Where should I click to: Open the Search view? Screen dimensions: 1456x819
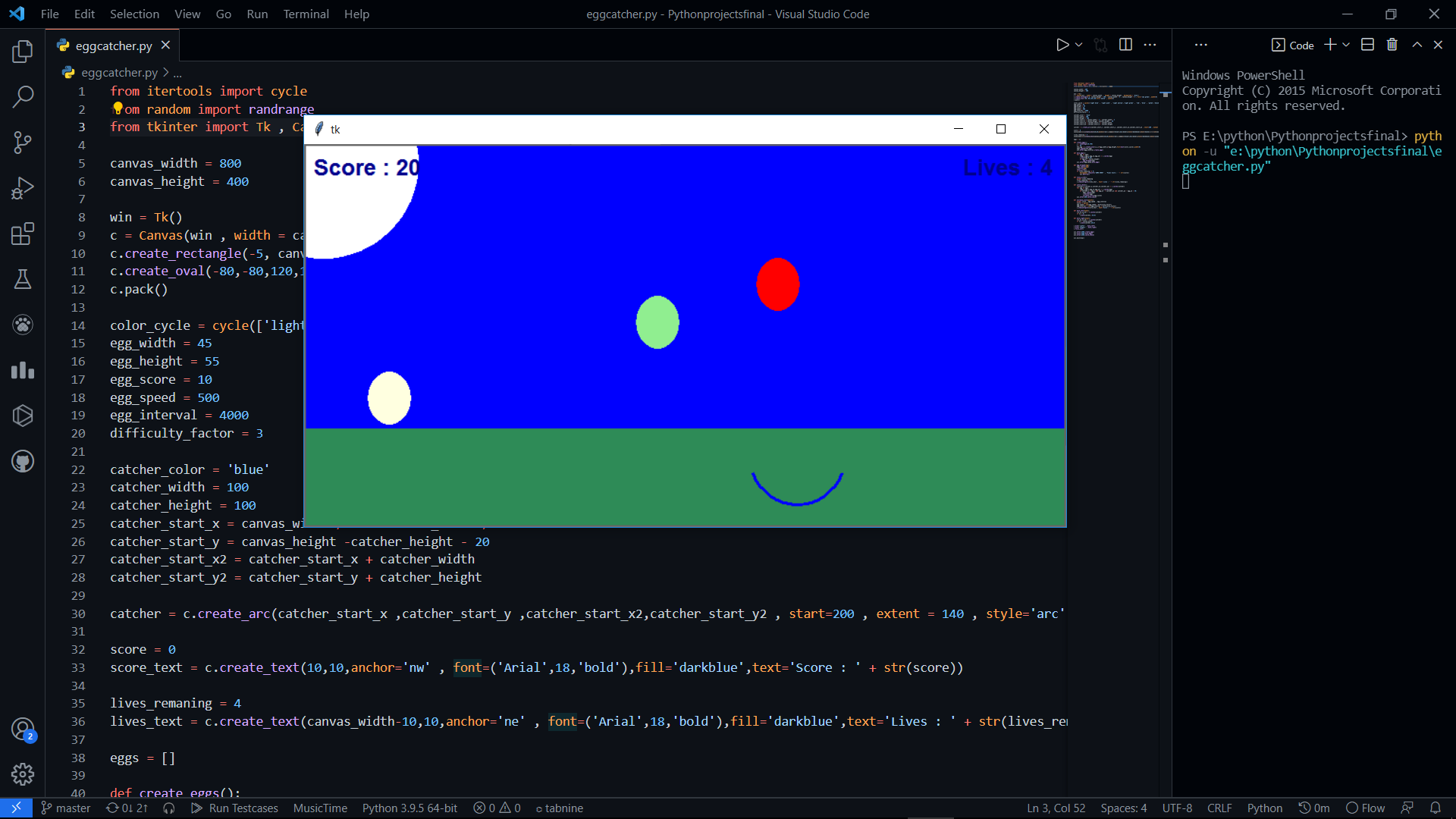point(23,97)
